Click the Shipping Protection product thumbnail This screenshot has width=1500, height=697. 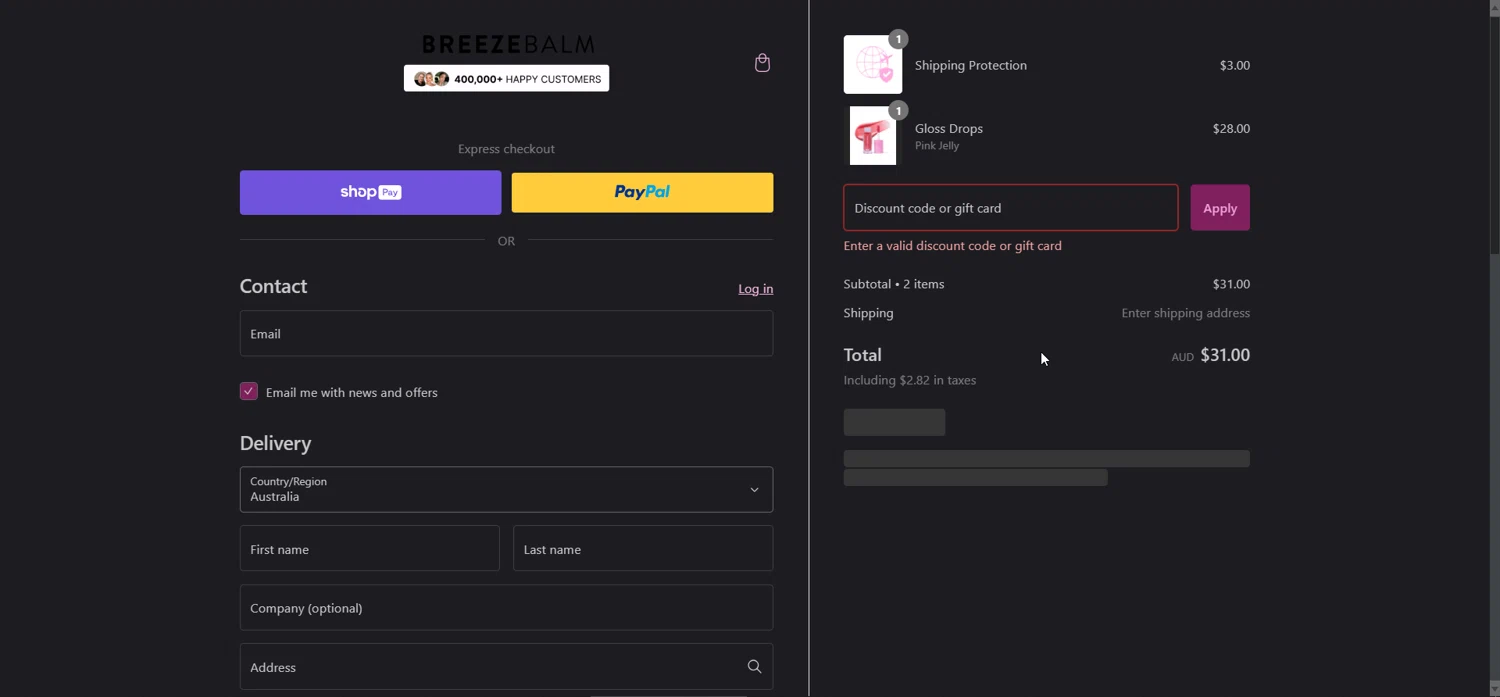pos(872,65)
